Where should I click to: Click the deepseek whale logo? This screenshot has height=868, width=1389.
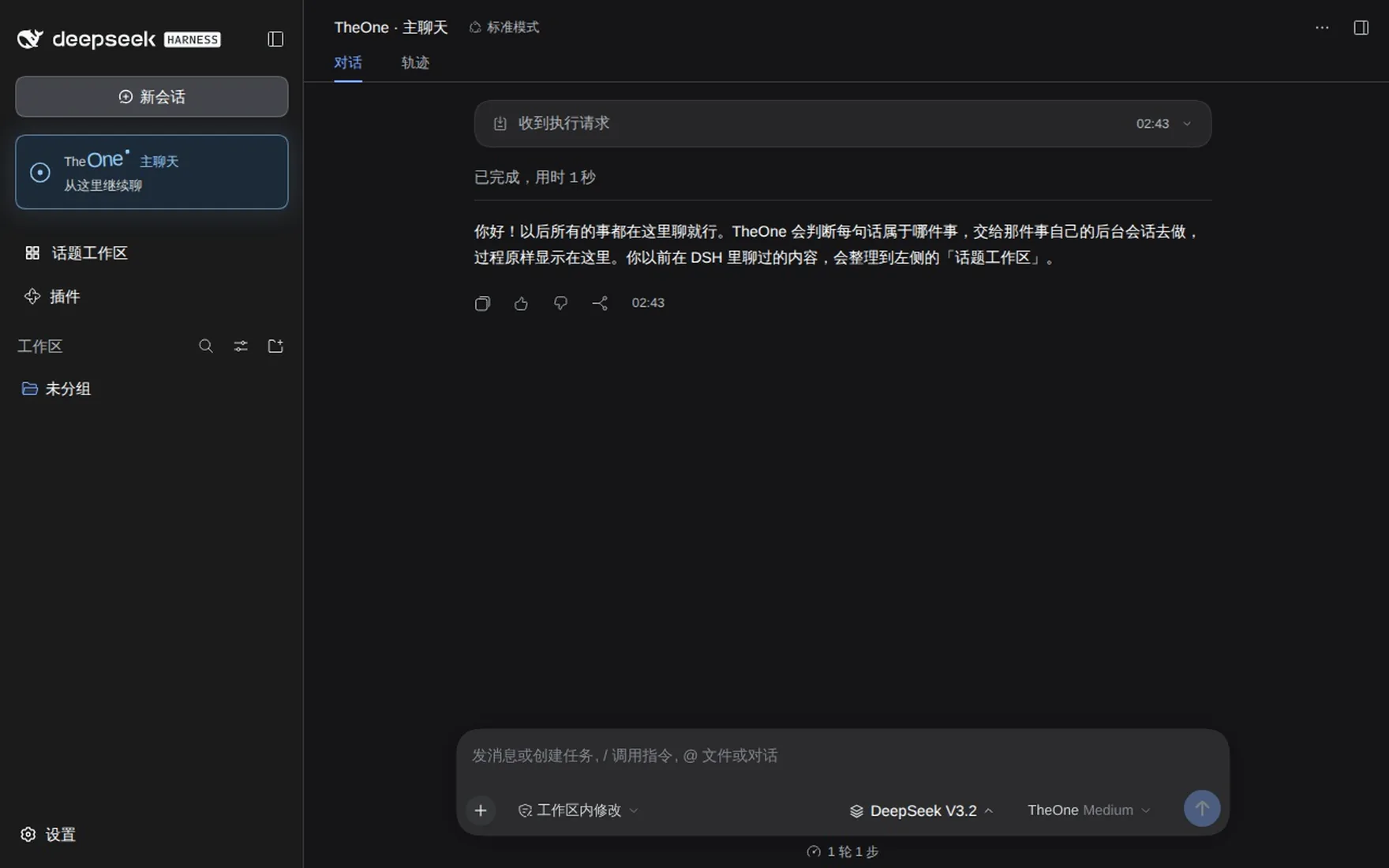coord(31,39)
